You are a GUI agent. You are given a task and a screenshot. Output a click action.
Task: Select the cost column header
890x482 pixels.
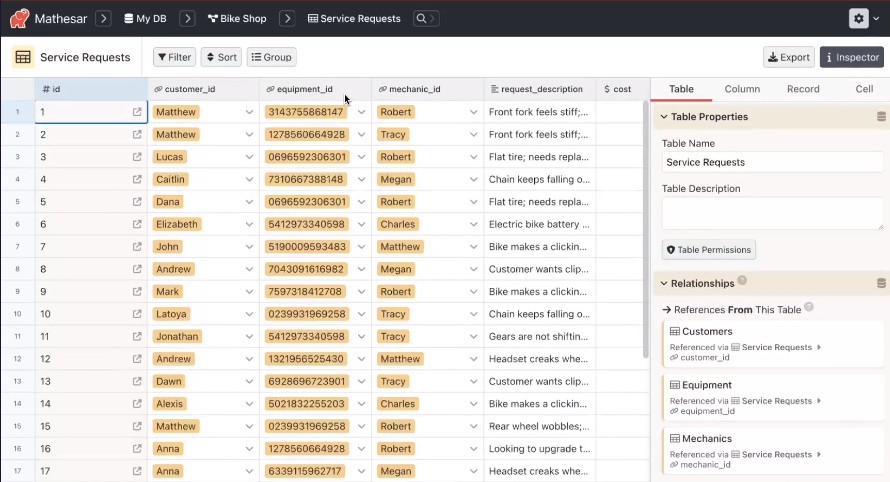[x=623, y=89]
